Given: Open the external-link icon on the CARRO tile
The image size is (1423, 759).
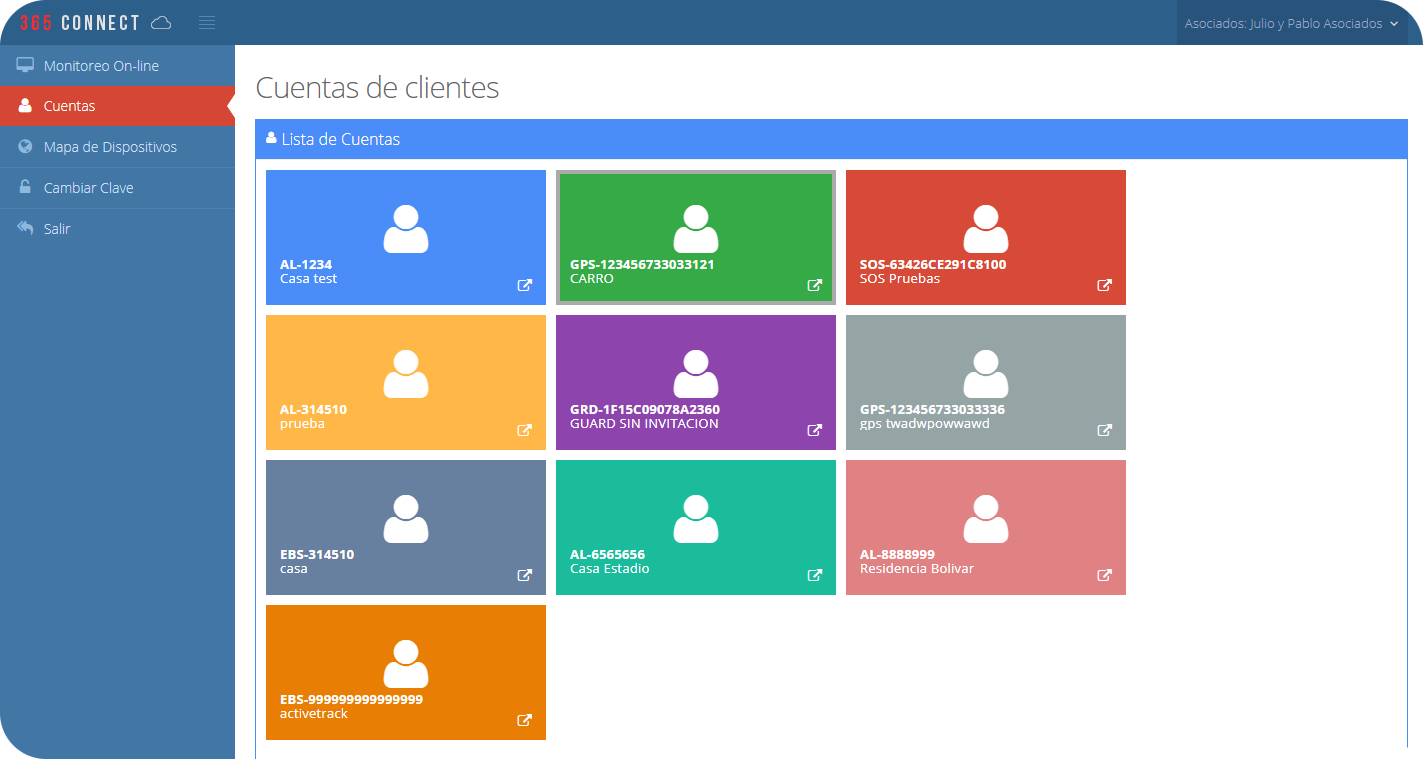Looking at the screenshot, I should coord(814,285).
